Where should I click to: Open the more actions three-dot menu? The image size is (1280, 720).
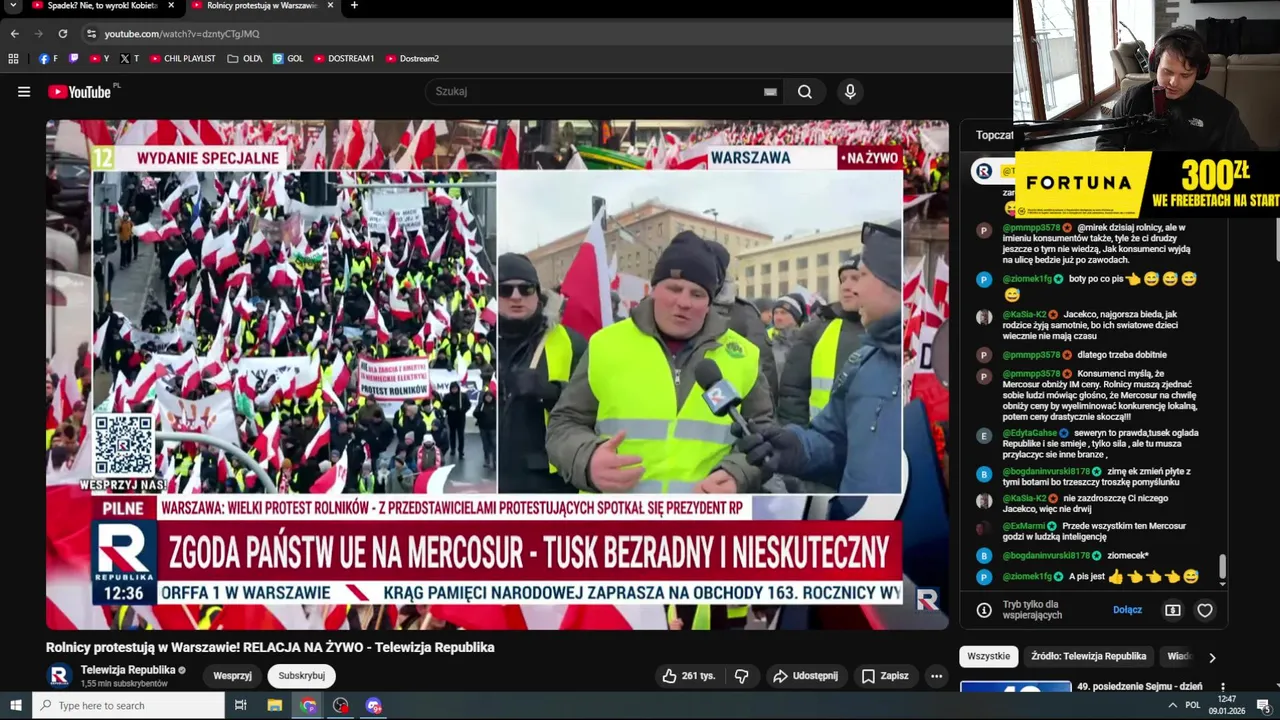click(936, 676)
